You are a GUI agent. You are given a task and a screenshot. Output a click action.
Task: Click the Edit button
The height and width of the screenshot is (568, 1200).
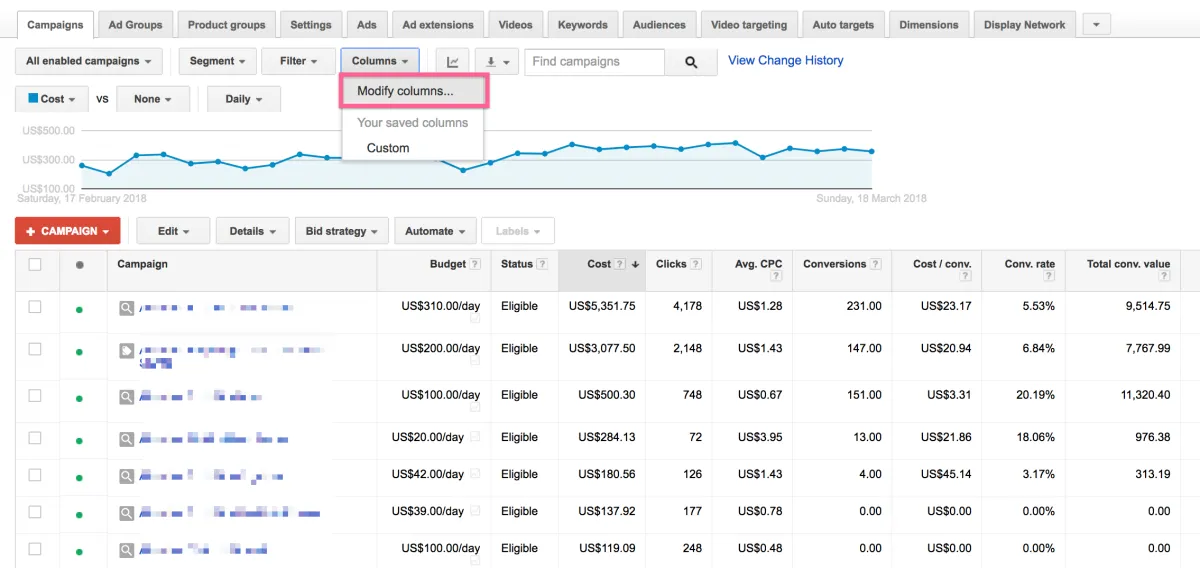click(x=174, y=231)
